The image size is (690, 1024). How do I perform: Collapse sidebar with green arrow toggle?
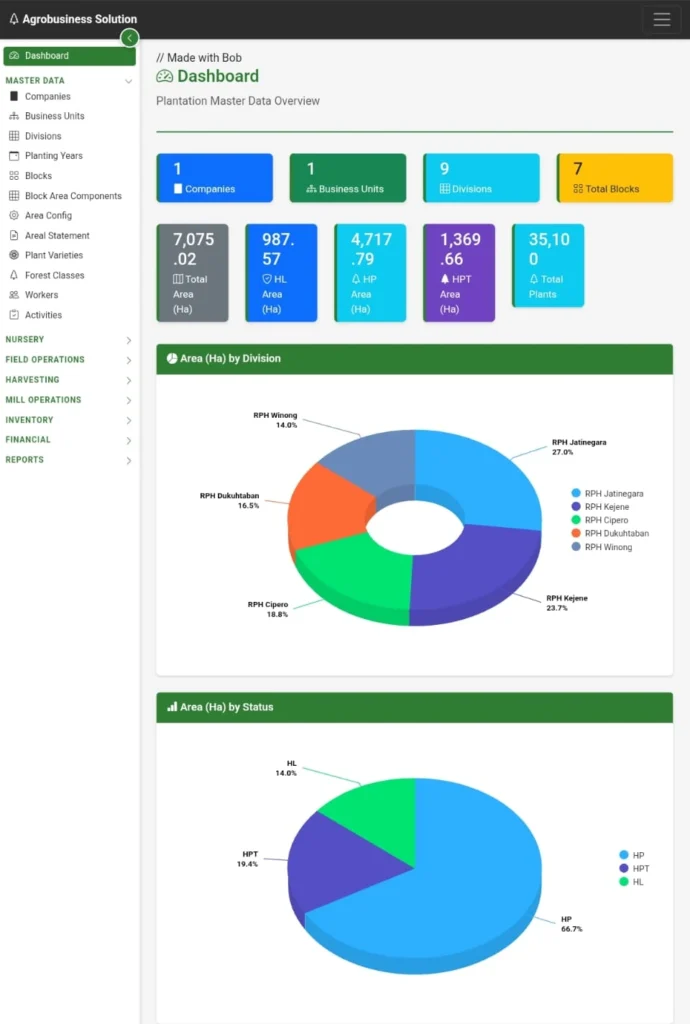point(129,38)
